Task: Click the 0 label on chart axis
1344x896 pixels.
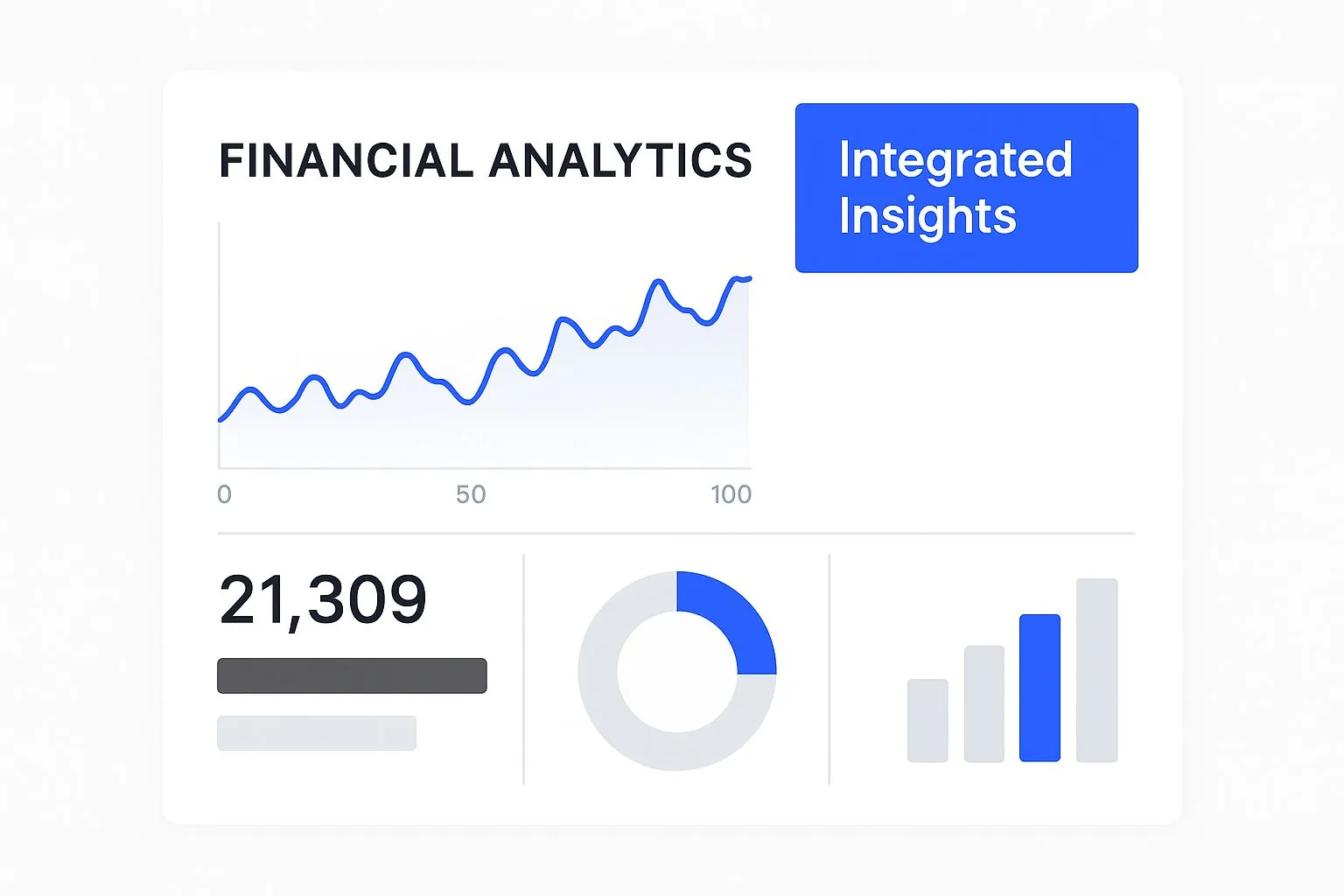Action: 225,494
